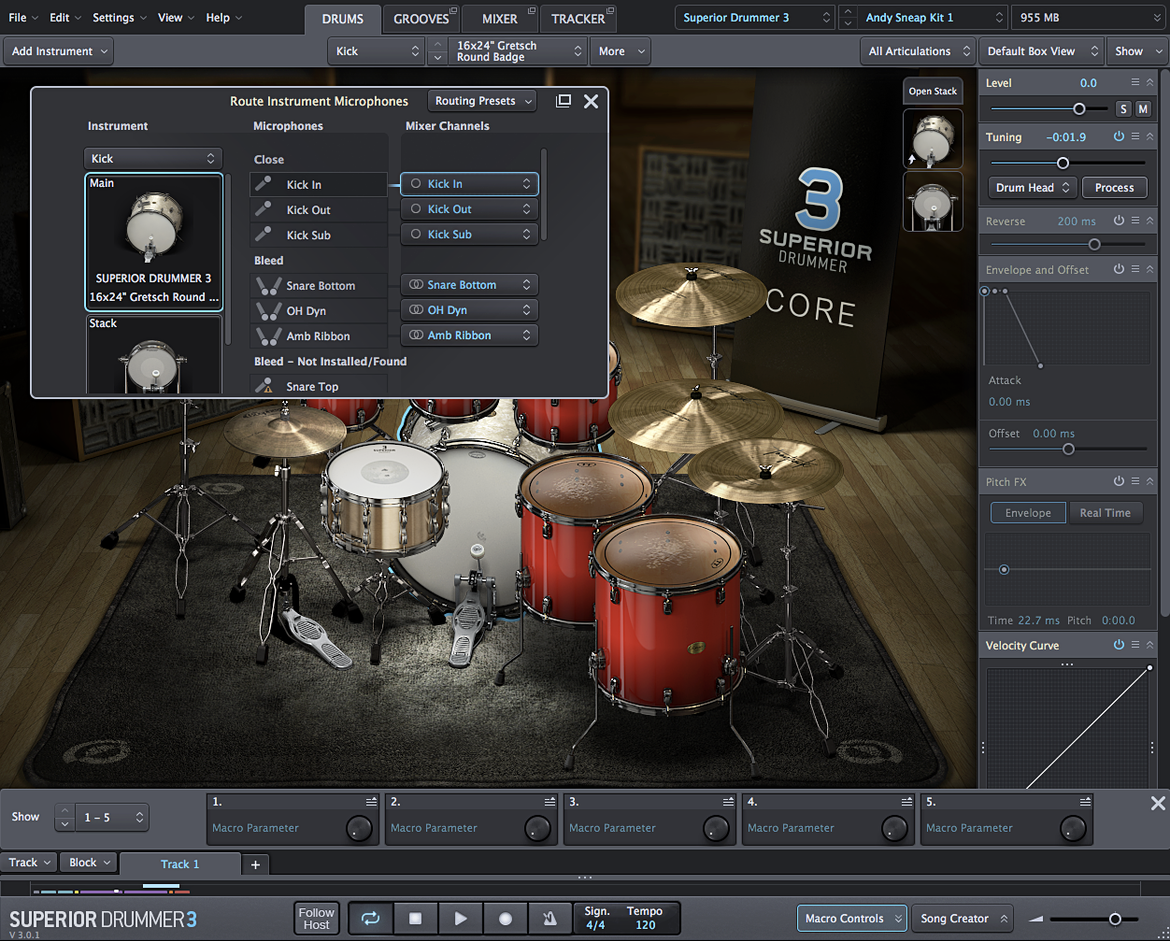Viewport: 1170px width, 941px height.
Task: Select the top kick thumbnail under Open Stack
Action: 932,139
